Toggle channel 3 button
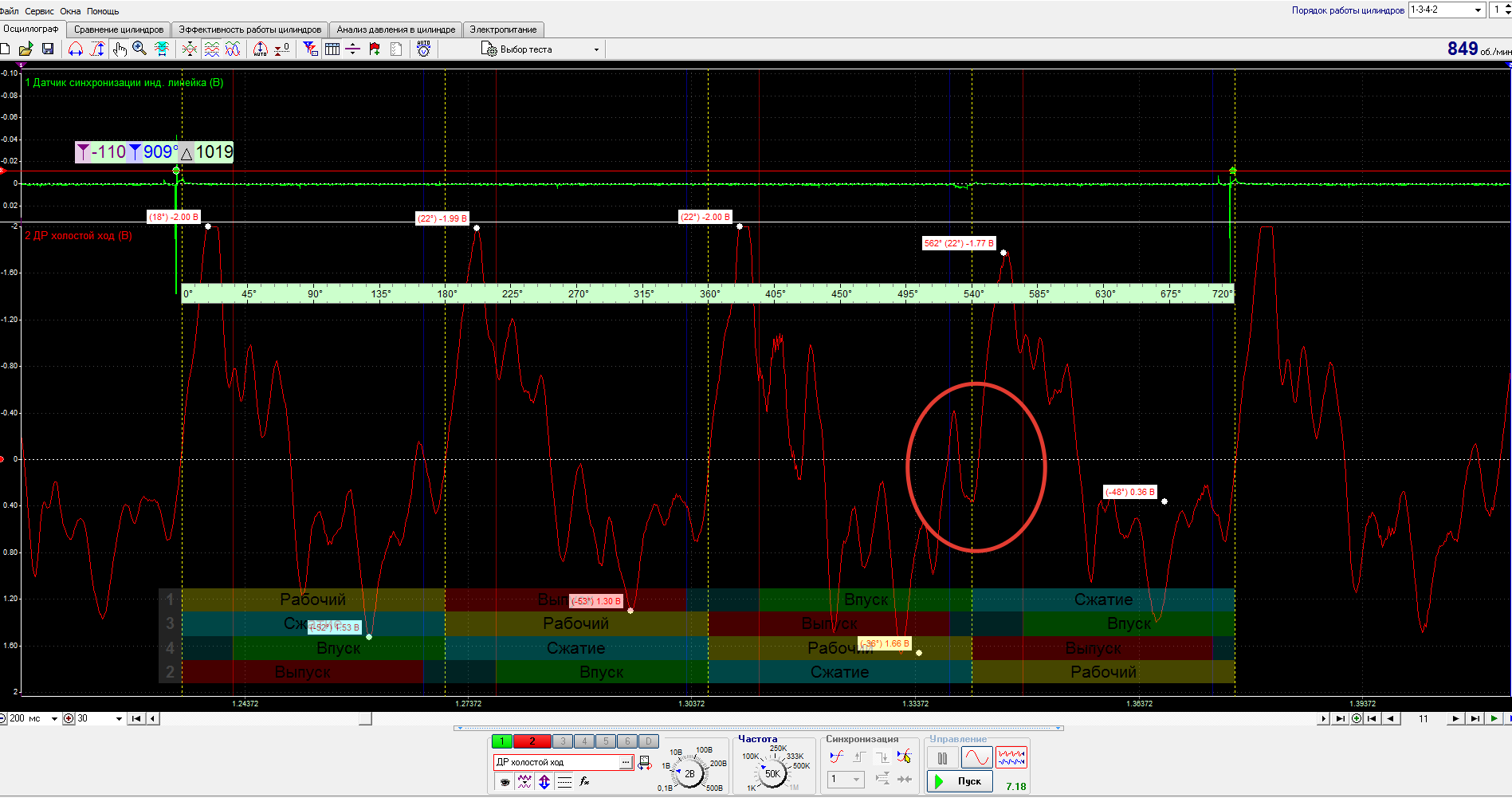Screen dimensions: 1512x798 (563, 741)
